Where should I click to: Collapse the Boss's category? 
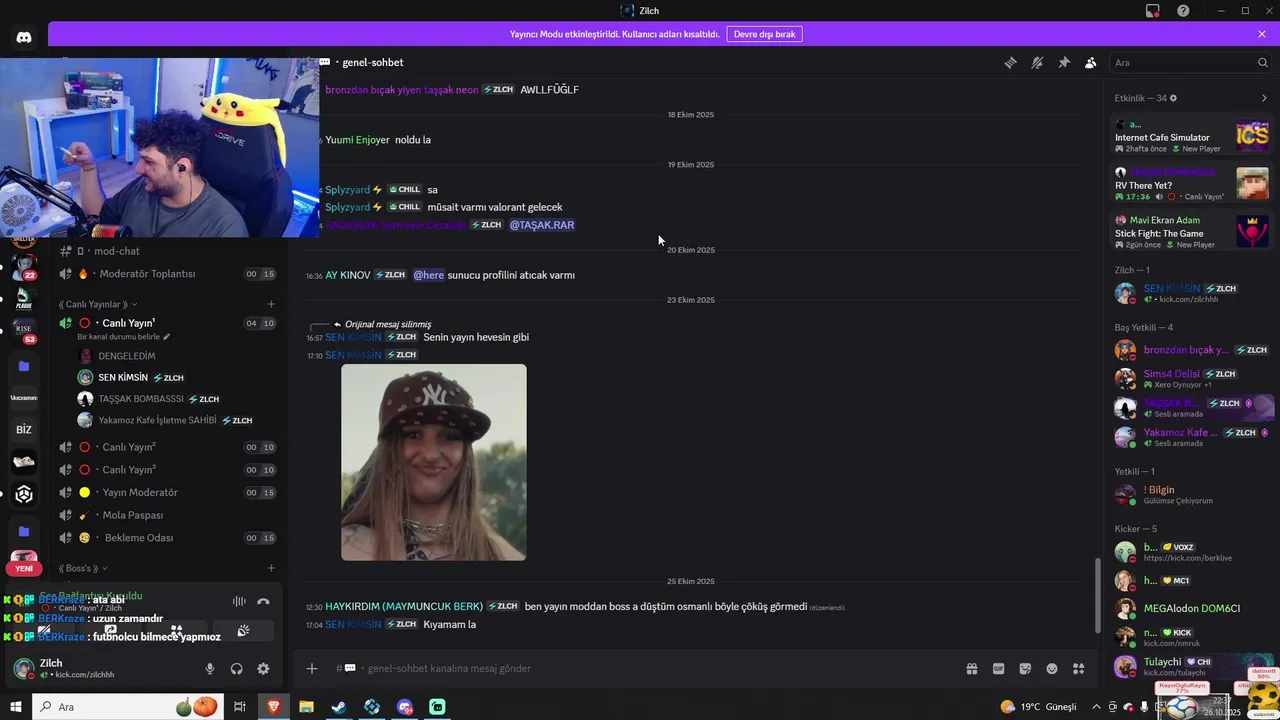(x=83, y=568)
